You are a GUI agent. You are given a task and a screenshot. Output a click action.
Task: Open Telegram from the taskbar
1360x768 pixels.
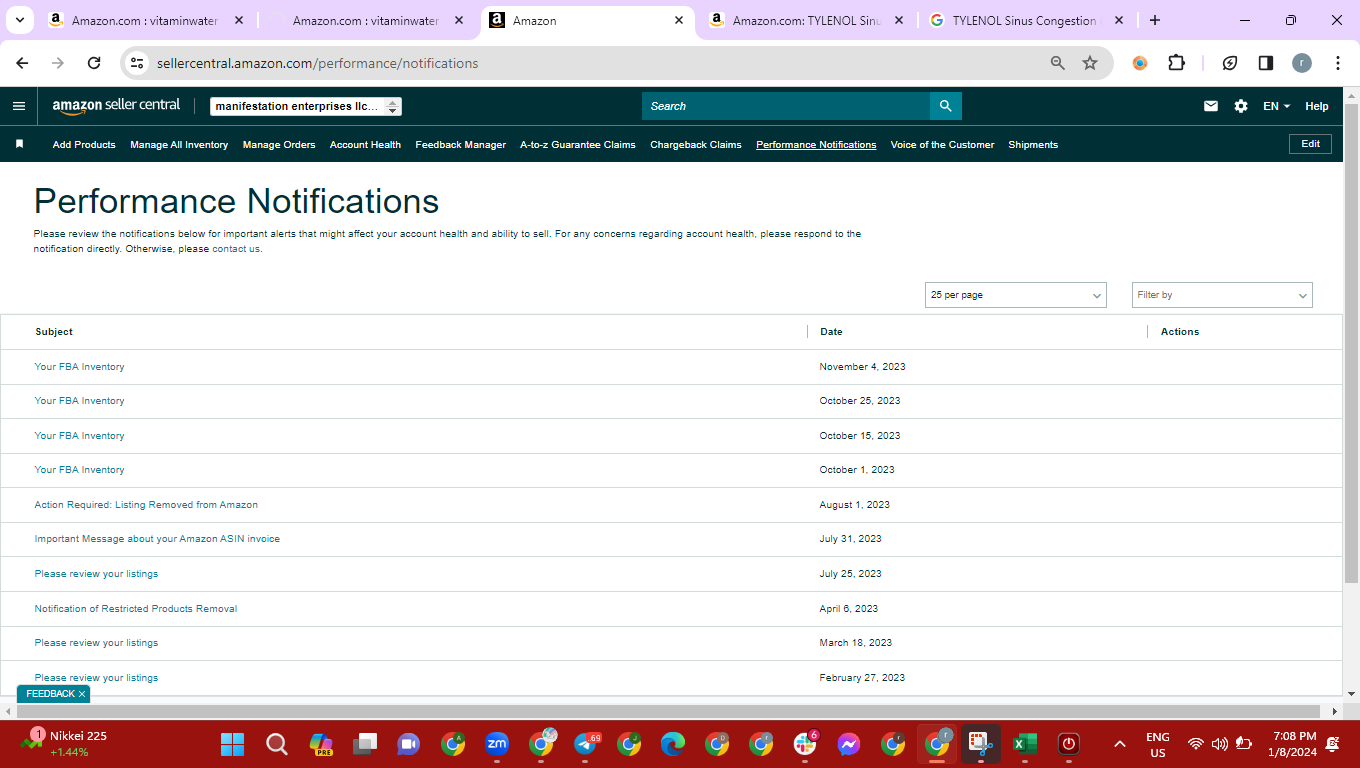(x=585, y=744)
